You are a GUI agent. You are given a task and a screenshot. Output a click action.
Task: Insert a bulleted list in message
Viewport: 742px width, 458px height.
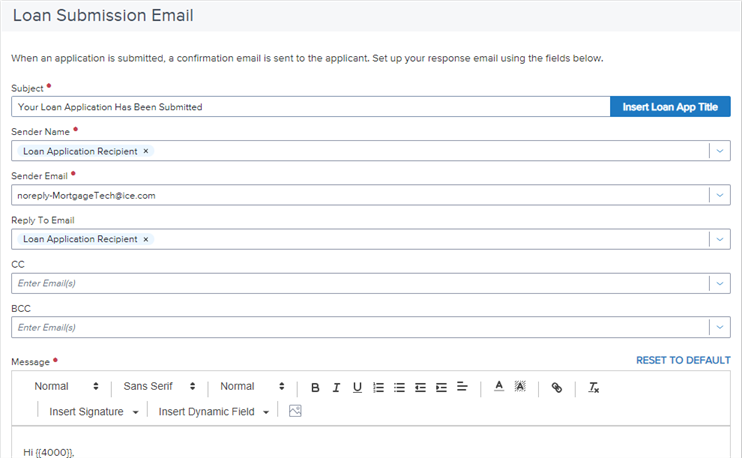coord(399,387)
